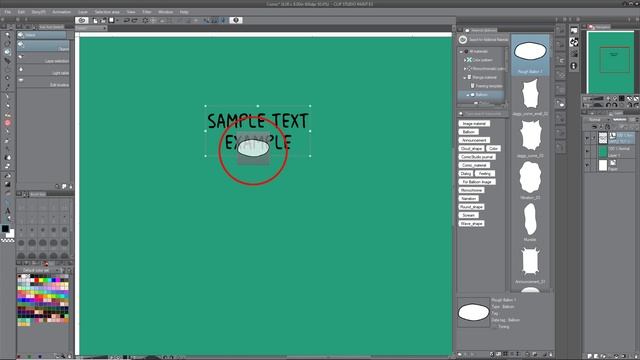Image resolution: width=640 pixels, height=360 pixels.
Task: Select the red highlighted Airbrush tool
Action: (7, 122)
